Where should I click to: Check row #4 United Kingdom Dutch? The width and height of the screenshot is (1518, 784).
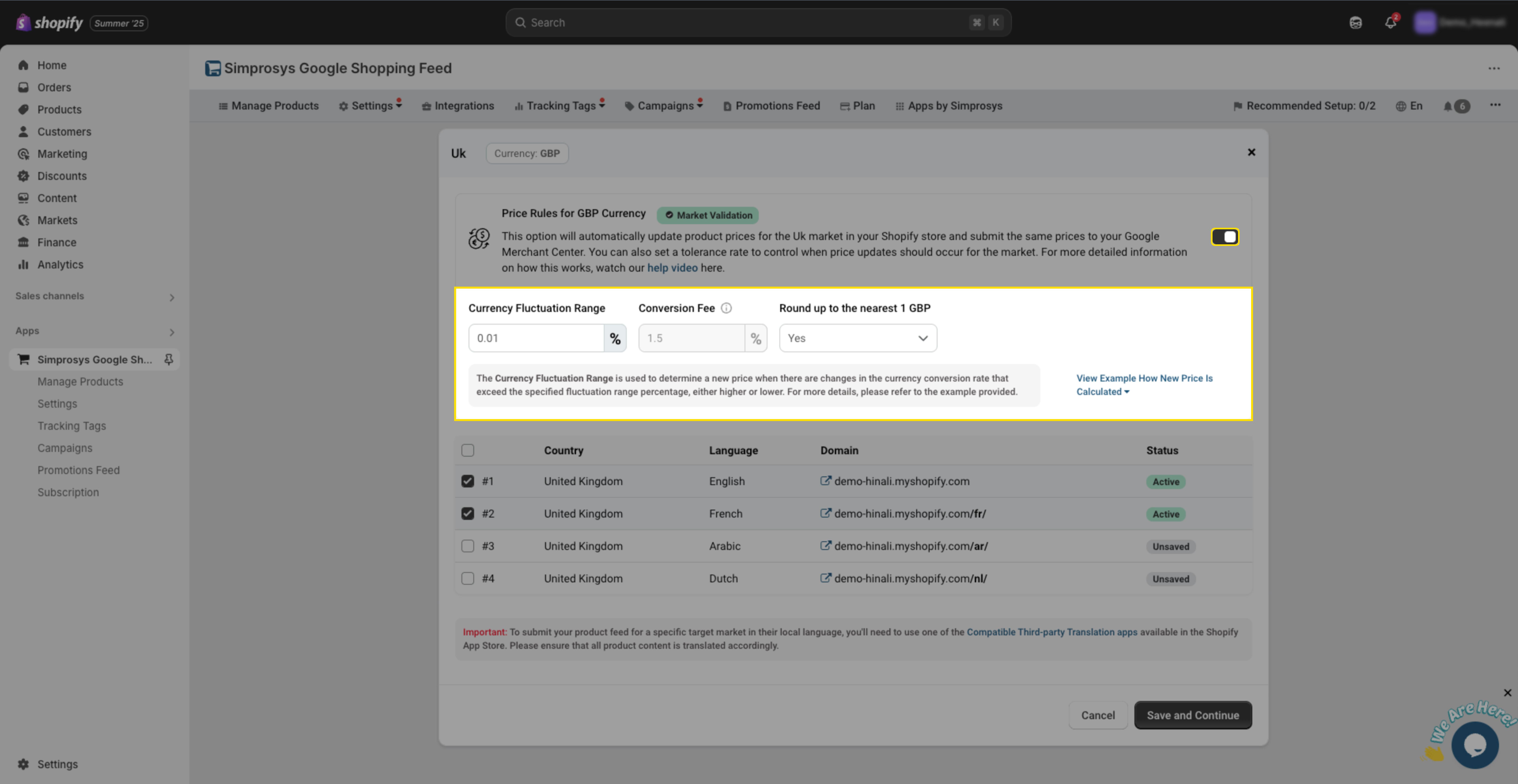[x=467, y=578]
